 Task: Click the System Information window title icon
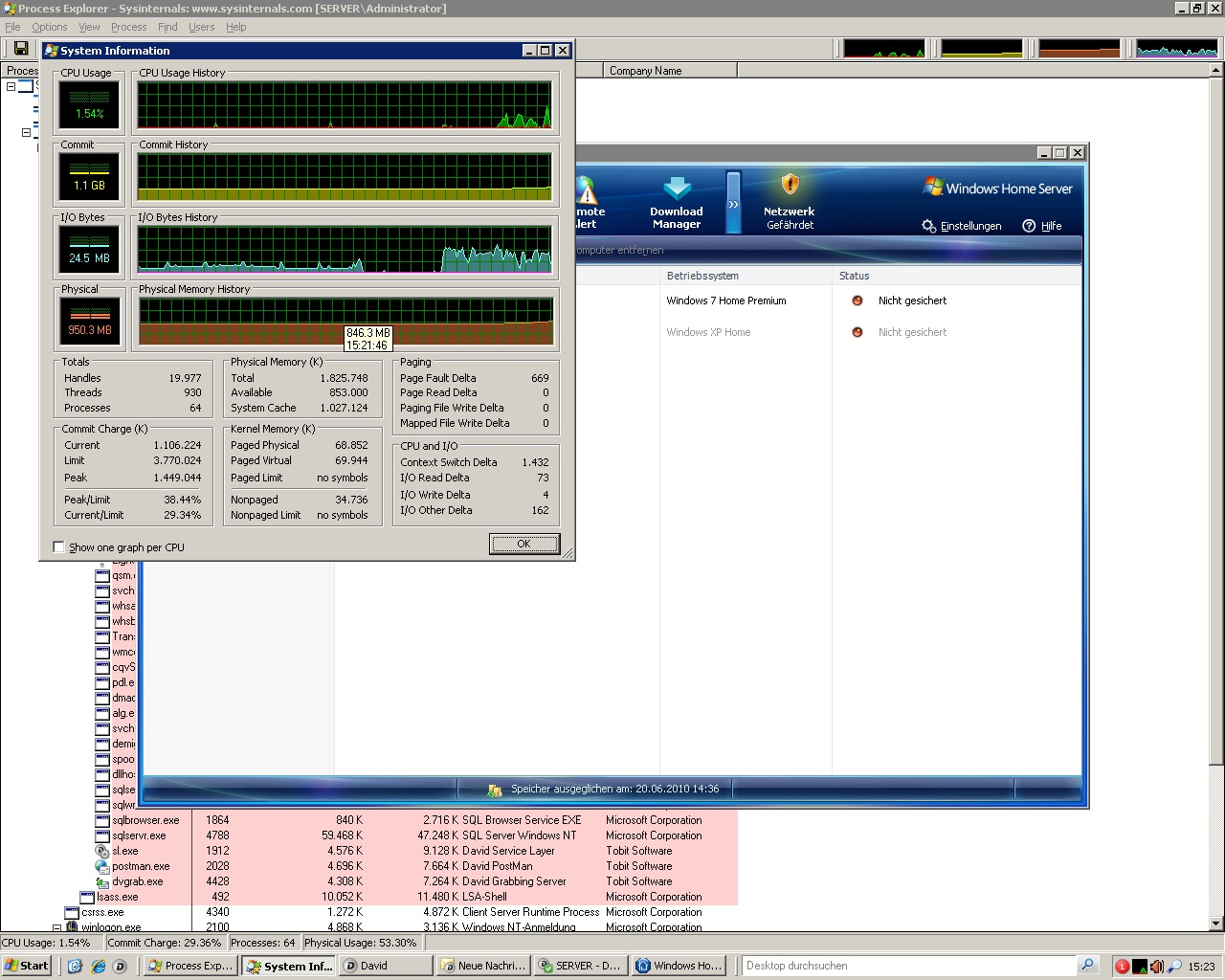[x=52, y=51]
